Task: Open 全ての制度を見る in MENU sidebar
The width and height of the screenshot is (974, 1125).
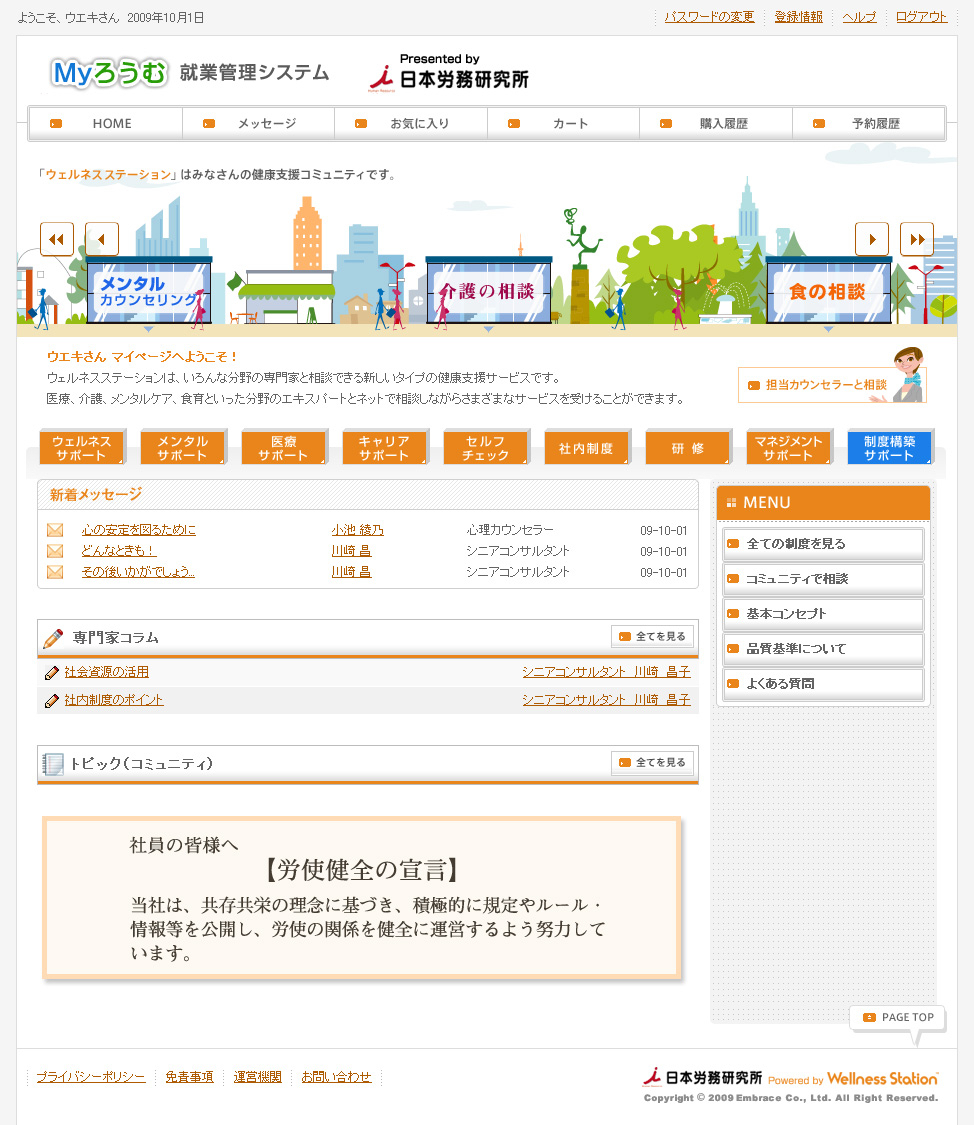Action: tap(823, 544)
